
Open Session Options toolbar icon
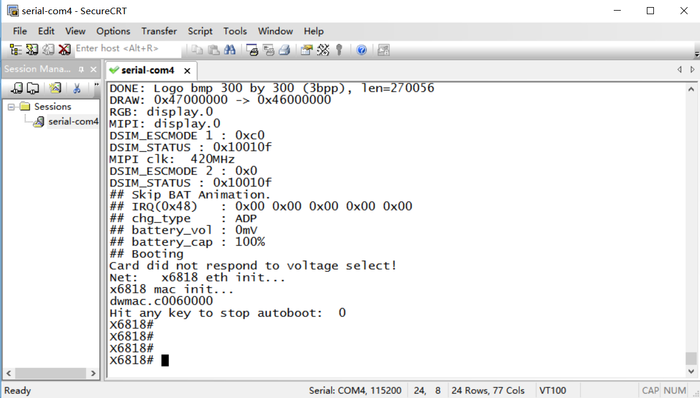(306, 50)
